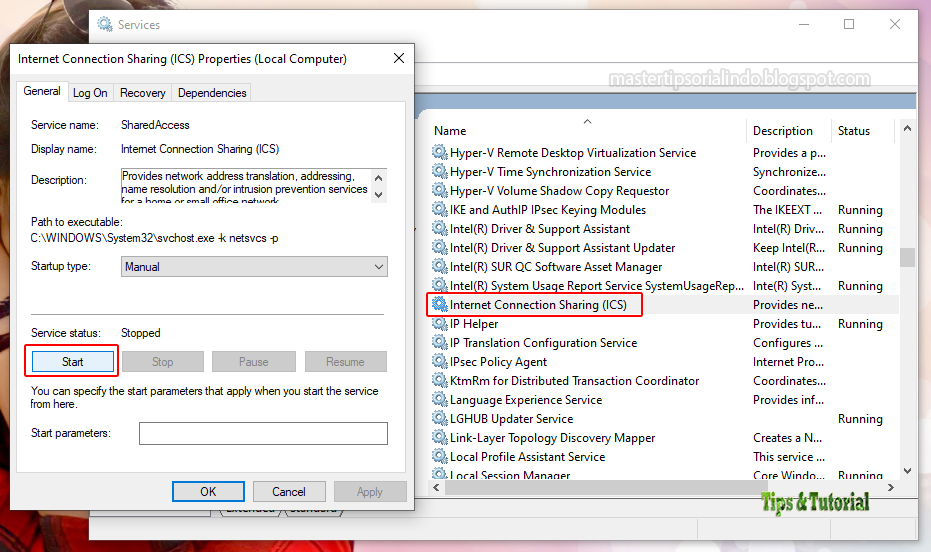The width and height of the screenshot is (931, 552).
Task: Click gear icon of Language Experience Service
Action: pyautogui.click(x=439, y=399)
